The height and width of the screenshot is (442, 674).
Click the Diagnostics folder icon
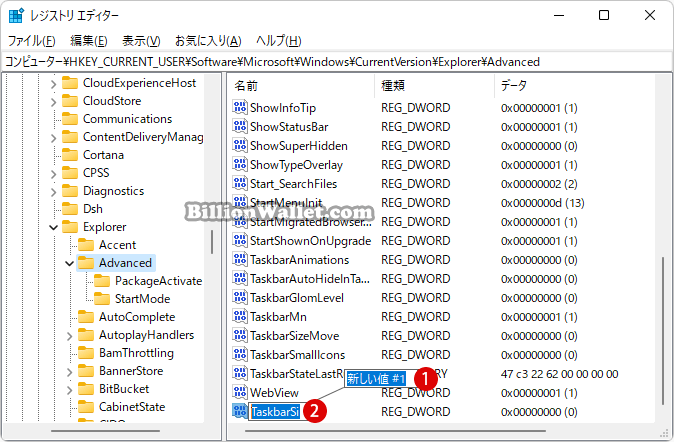pyautogui.click(x=70, y=190)
